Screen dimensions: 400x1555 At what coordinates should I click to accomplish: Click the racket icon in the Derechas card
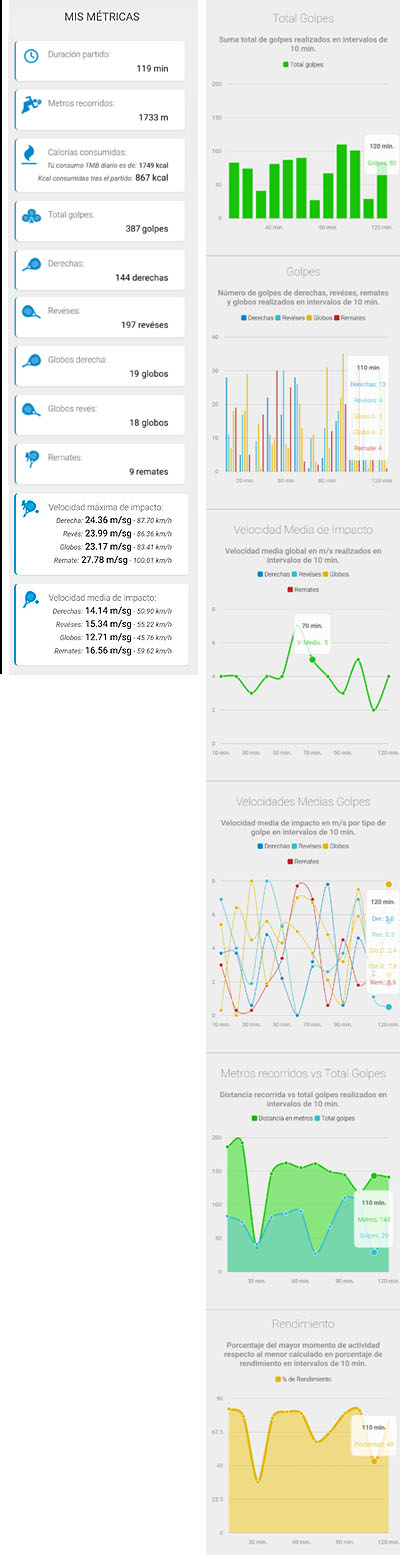(31, 264)
